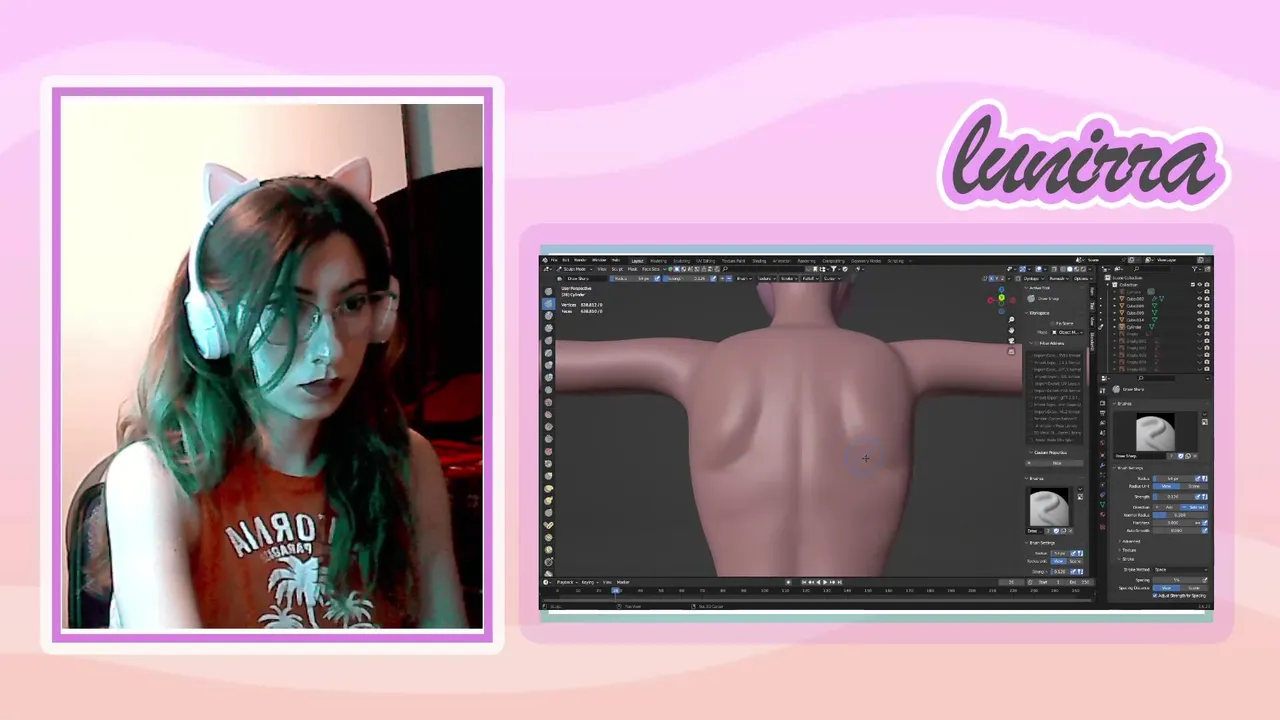Select the Inflate brush tool
1280x720 pixels.
point(548,365)
